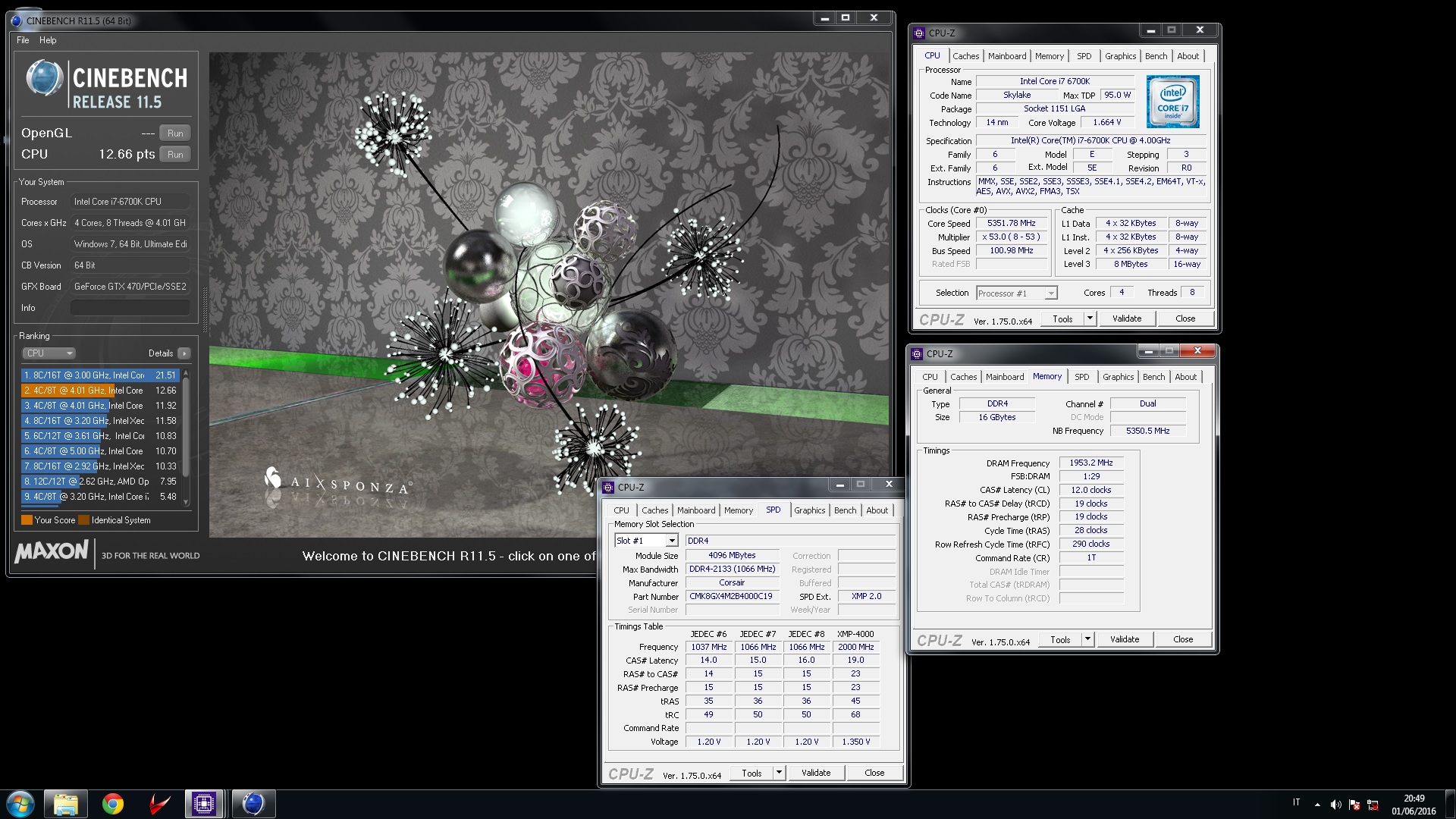Screen dimensions: 1456x819
Task: Click Close in CPU-Z SPD window
Action: click(874, 773)
